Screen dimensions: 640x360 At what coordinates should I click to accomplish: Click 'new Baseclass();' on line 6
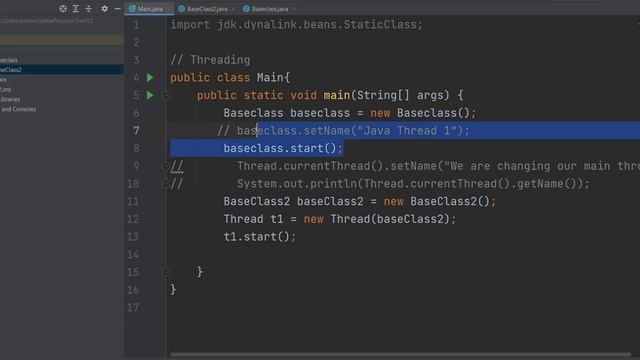(423, 113)
